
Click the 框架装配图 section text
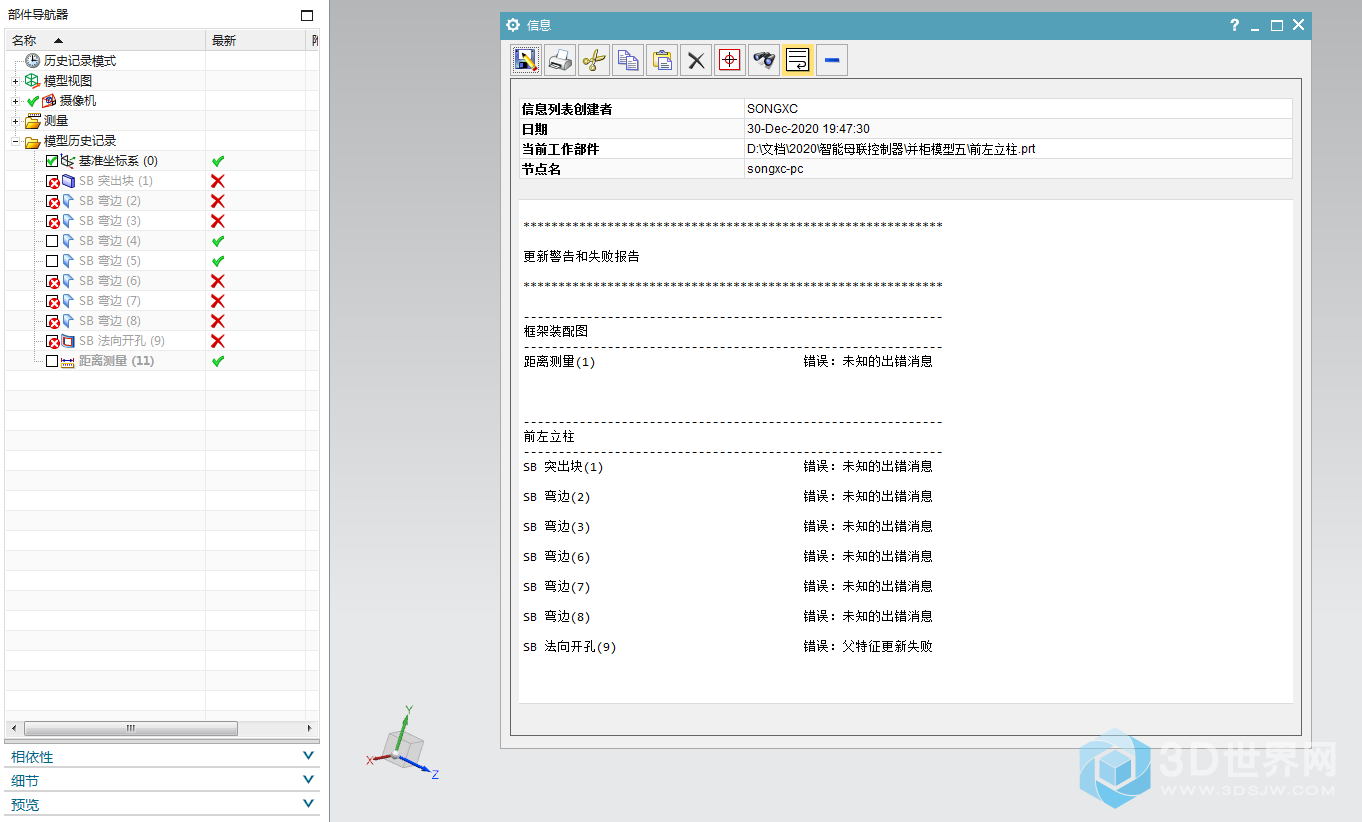click(x=555, y=331)
